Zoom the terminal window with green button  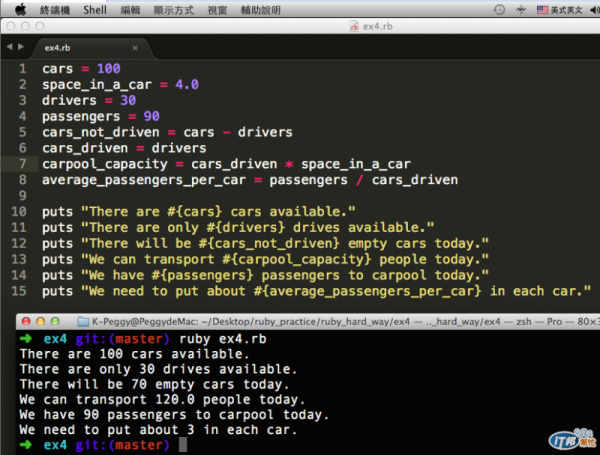click(55, 321)
